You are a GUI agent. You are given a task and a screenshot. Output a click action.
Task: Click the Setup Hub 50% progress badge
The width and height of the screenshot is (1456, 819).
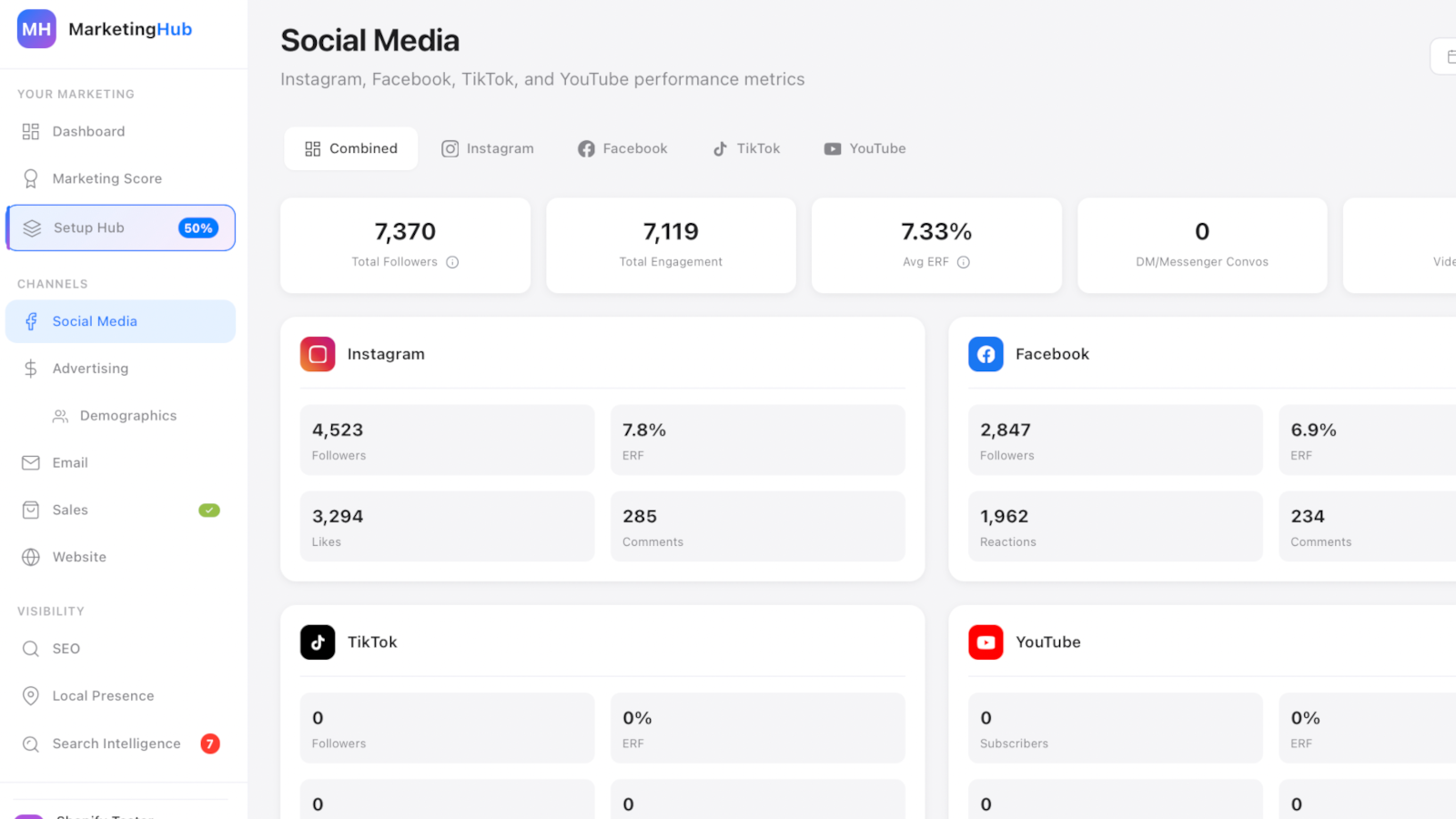(197, 227)
